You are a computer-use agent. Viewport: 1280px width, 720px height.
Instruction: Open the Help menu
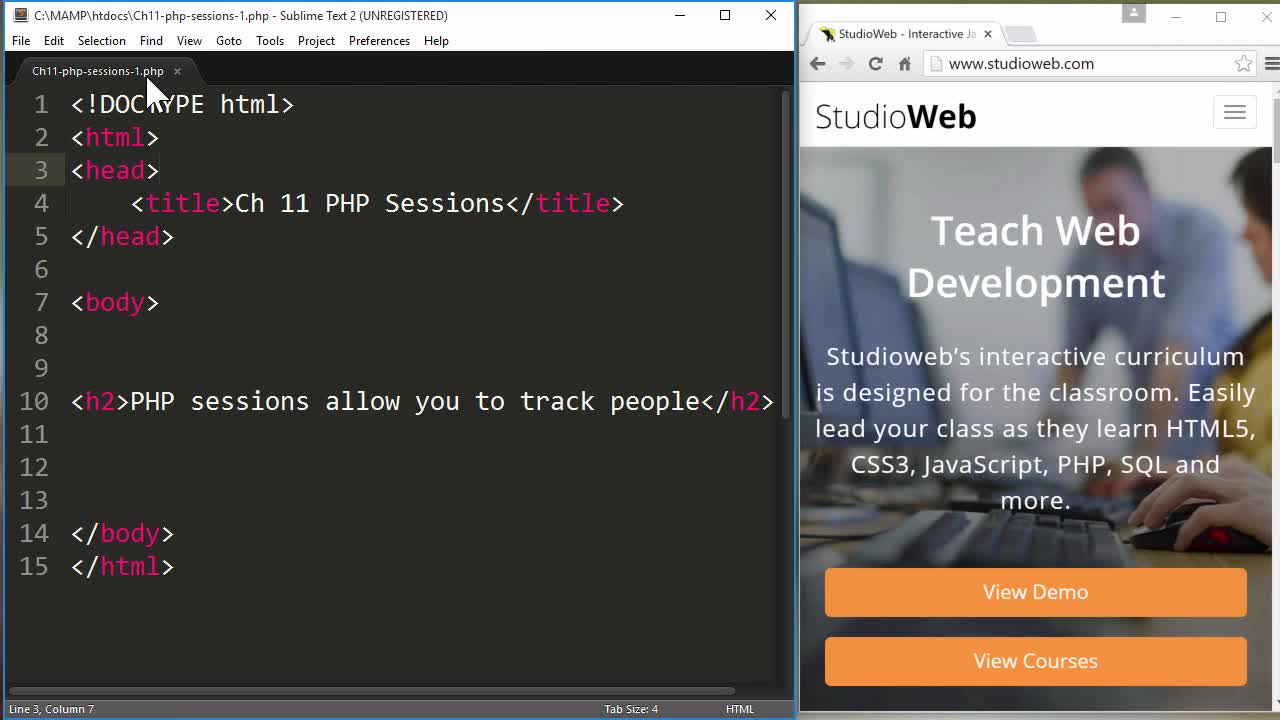pyautogui.click(x=436, y=41)
